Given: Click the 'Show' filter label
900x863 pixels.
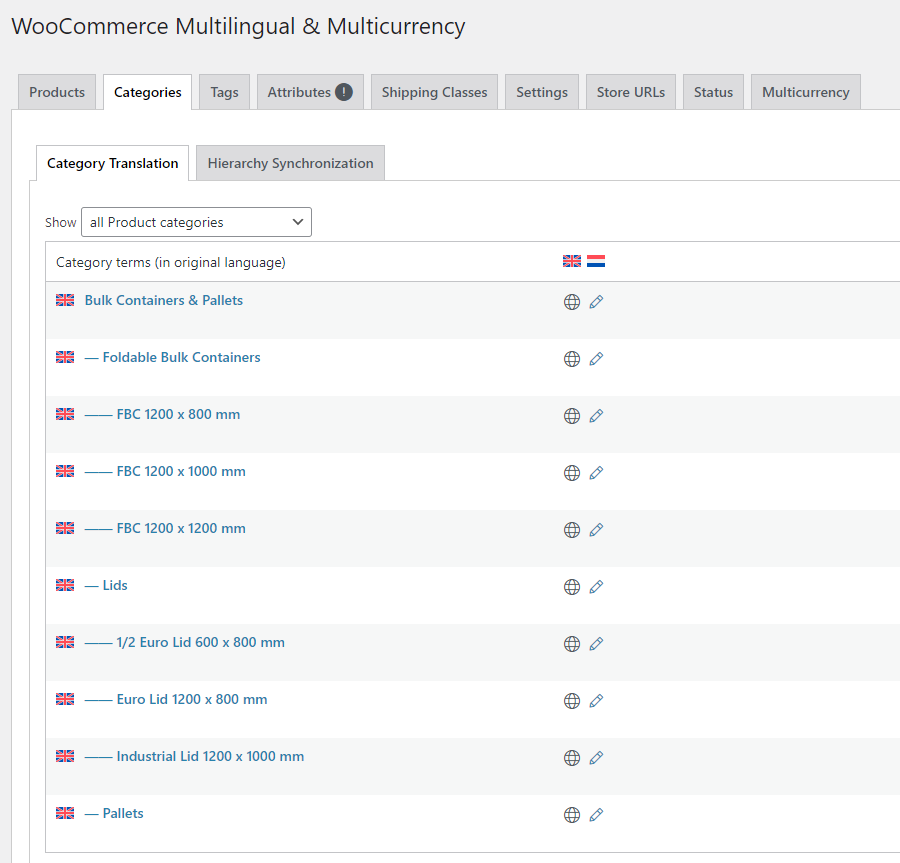Looking at the screenshot, I should [60, 222].
